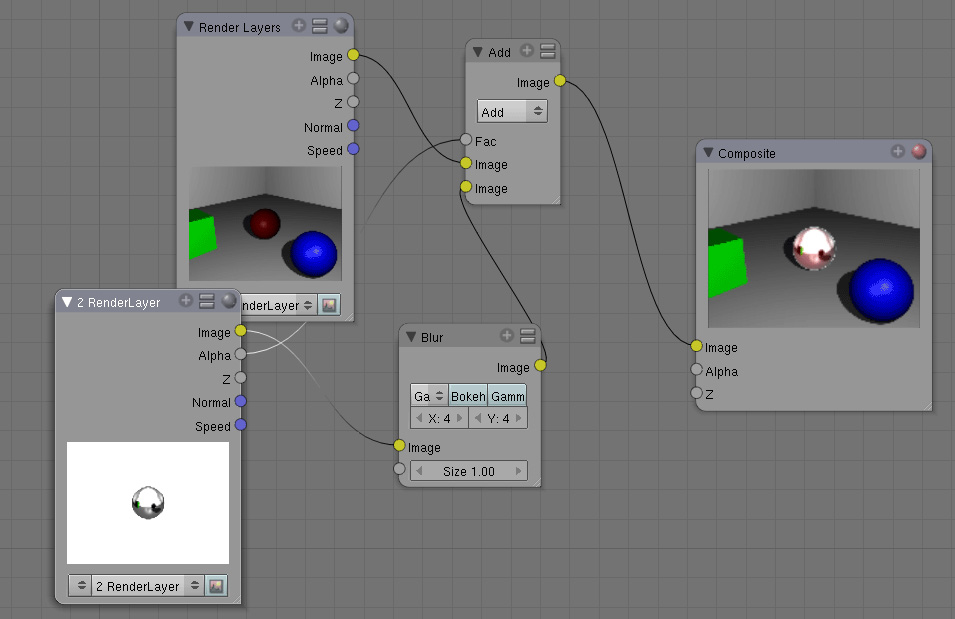Collapse the 2 RenderLayer node triangle

click(x=67, y=302)
